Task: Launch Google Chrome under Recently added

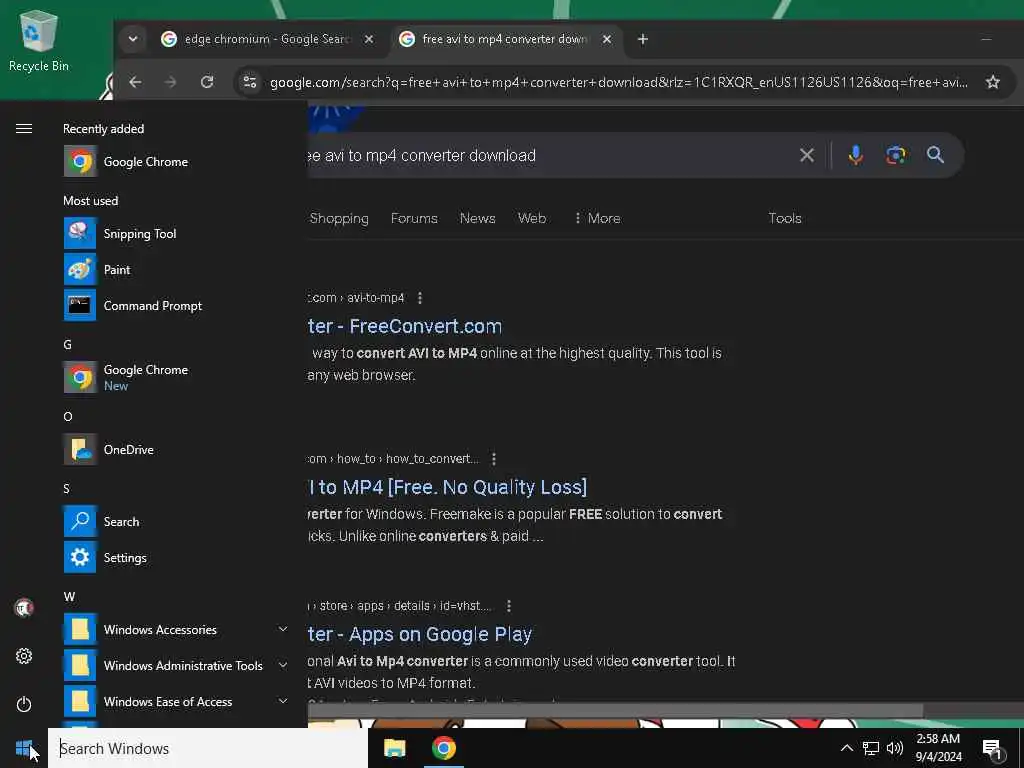Action: pyautogui.click(x=176, y=161)
